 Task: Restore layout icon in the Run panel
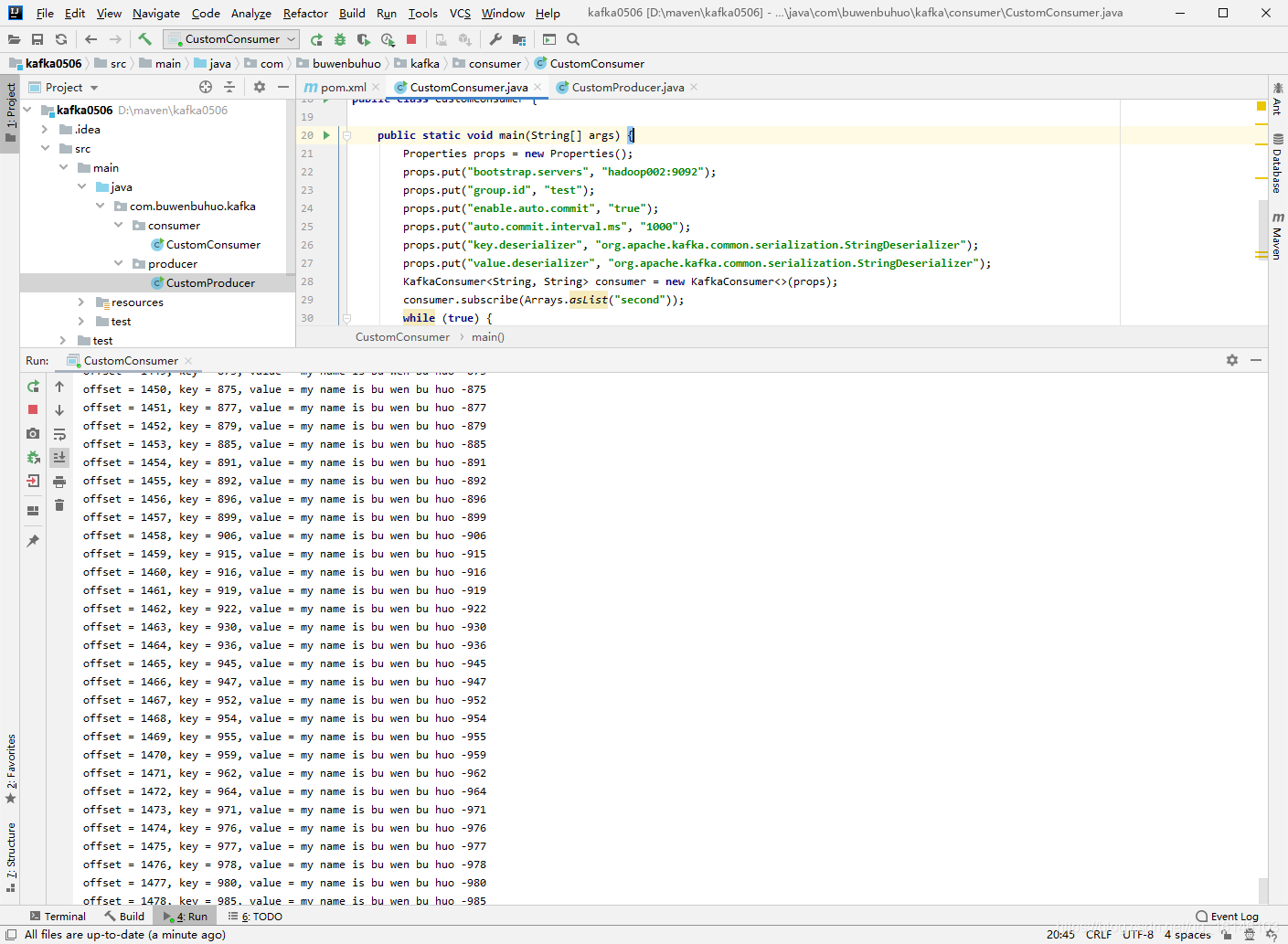point(33,511)
